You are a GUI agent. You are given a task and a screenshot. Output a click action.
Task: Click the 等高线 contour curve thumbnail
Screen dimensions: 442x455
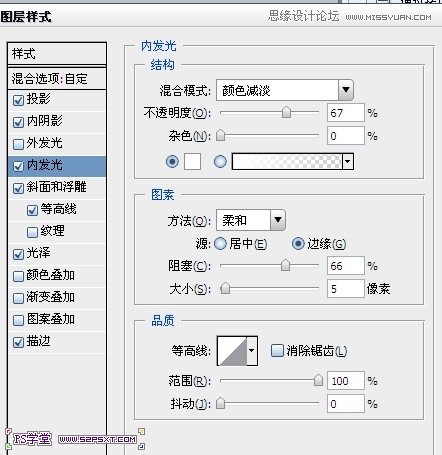(x=232, y=351)
